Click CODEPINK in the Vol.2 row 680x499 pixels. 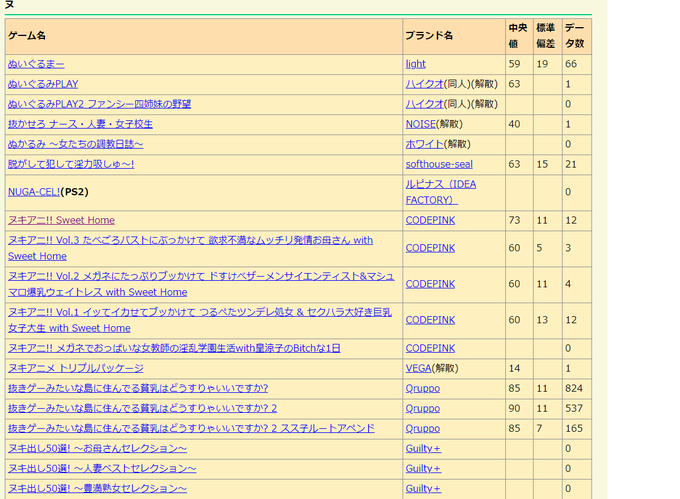pos(430,284)
